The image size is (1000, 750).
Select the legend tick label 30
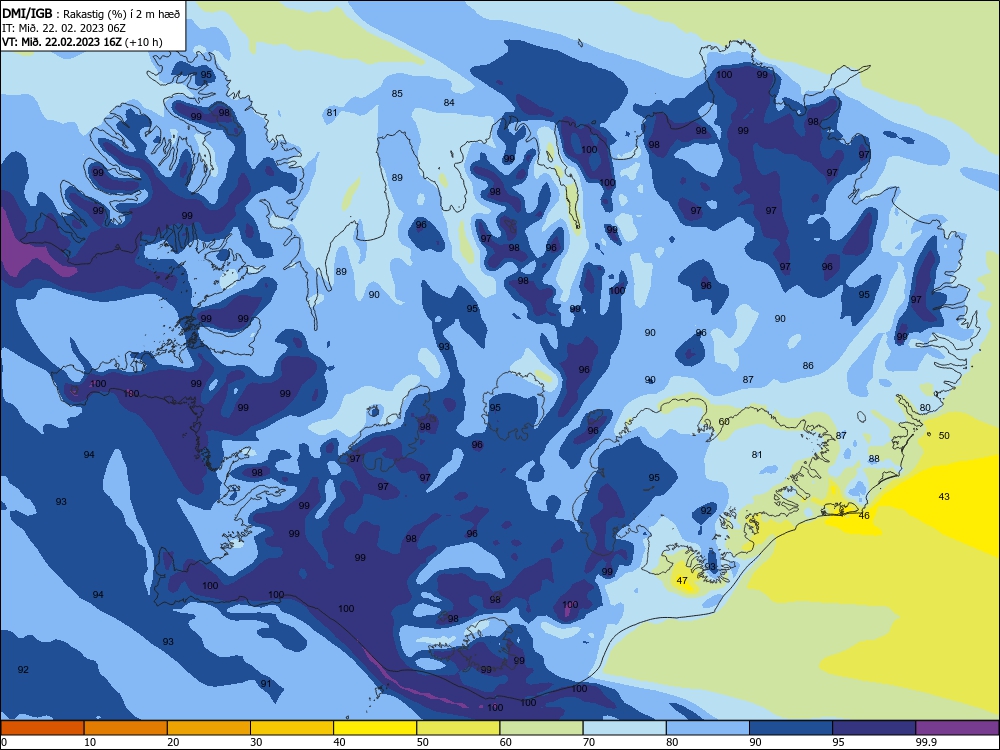(x=256, y=742)
